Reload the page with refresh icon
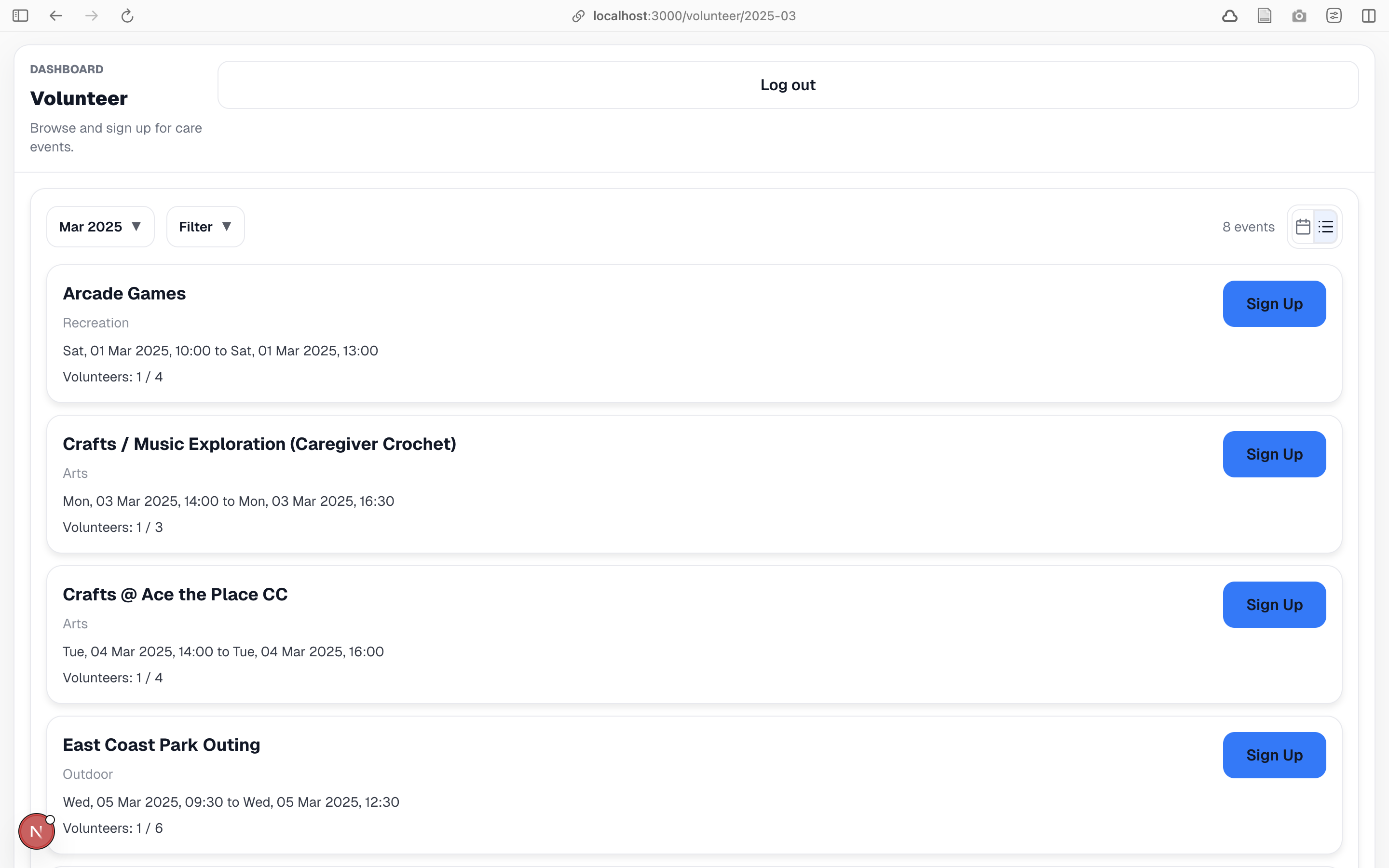This screenshot has height=868, width=1389. pos(127,15)
